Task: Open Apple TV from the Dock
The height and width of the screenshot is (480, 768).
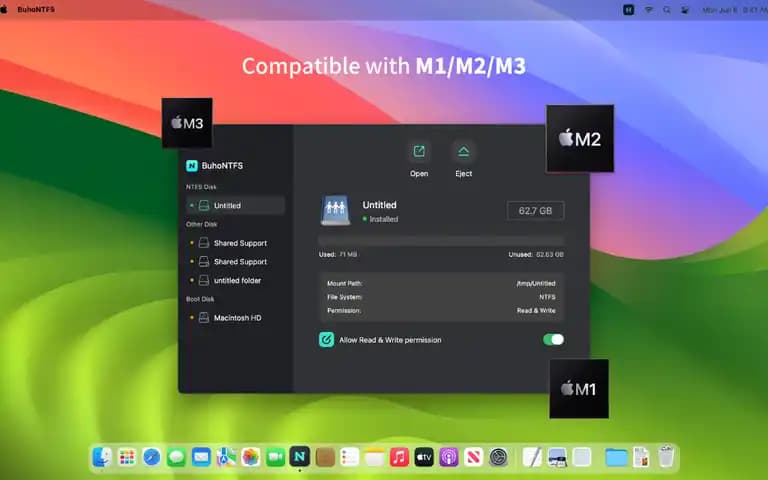Action: [424, 457]
